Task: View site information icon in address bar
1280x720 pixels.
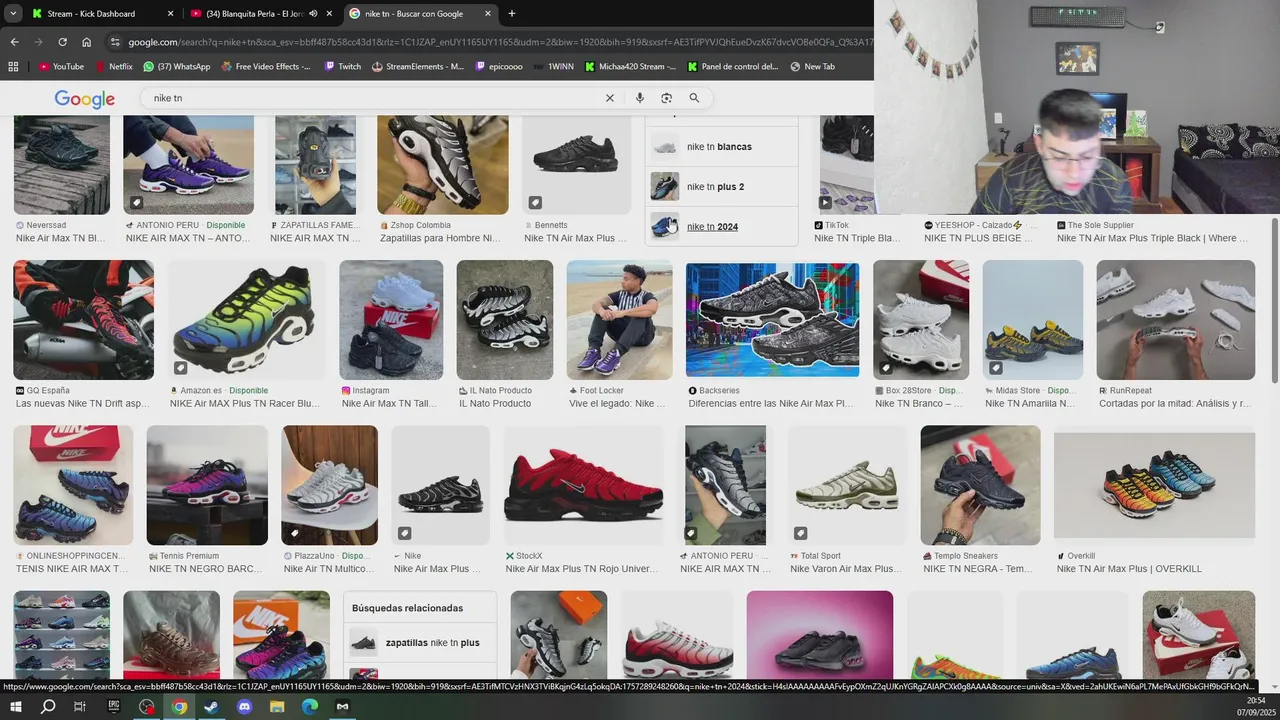Action: [x=116, y=42]
